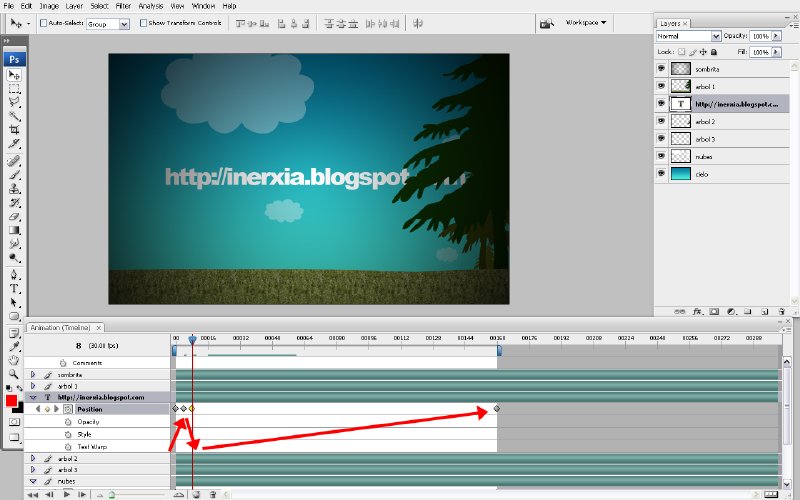Delete keyframes trash icon in timeline
The image size is (800, 500).
click(x=213, y=494)
